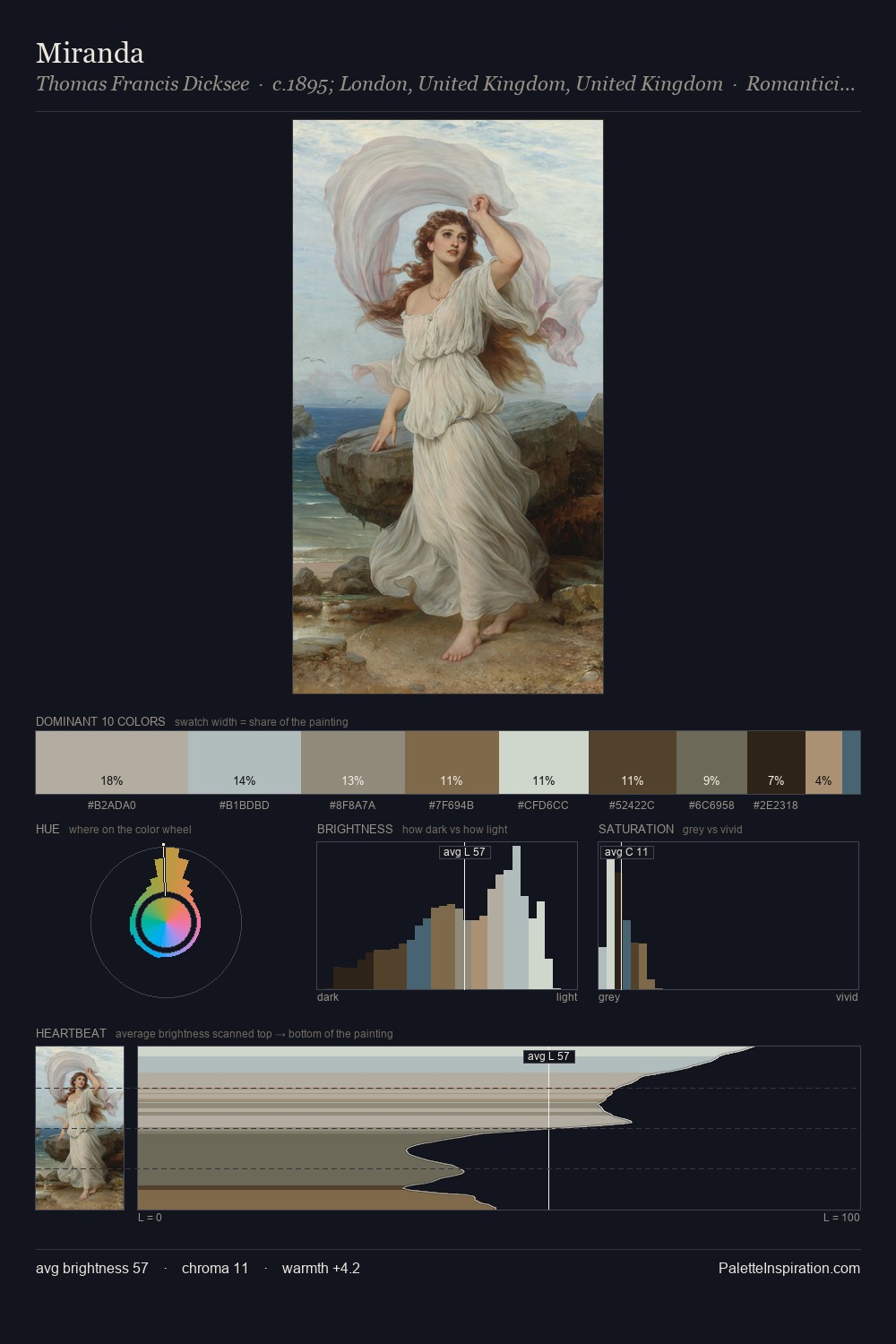
Task: Click the hue color wheel
Action: (x=166, y=922)
